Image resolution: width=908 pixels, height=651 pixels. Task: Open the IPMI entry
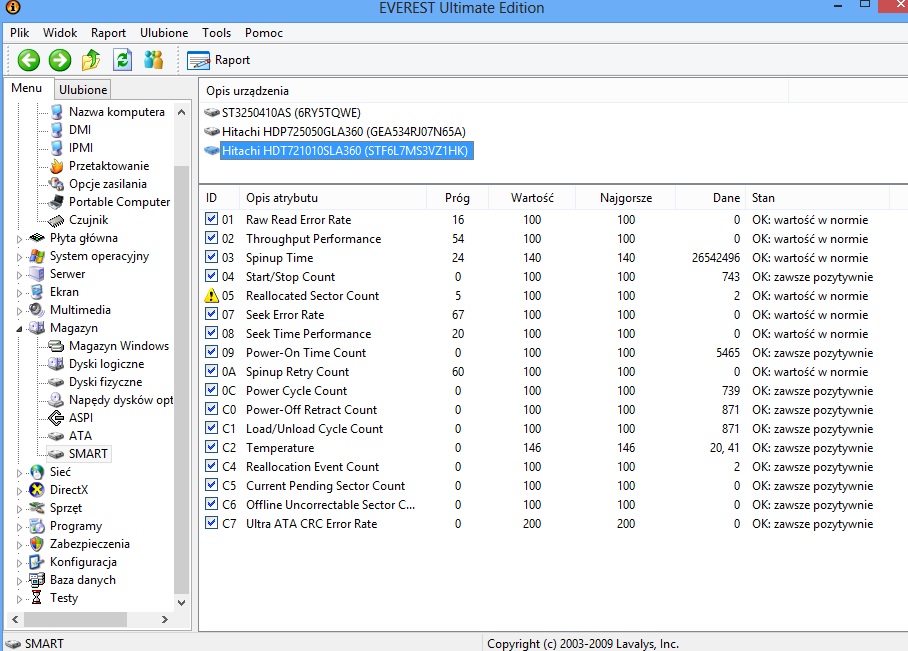click(80, 148)
